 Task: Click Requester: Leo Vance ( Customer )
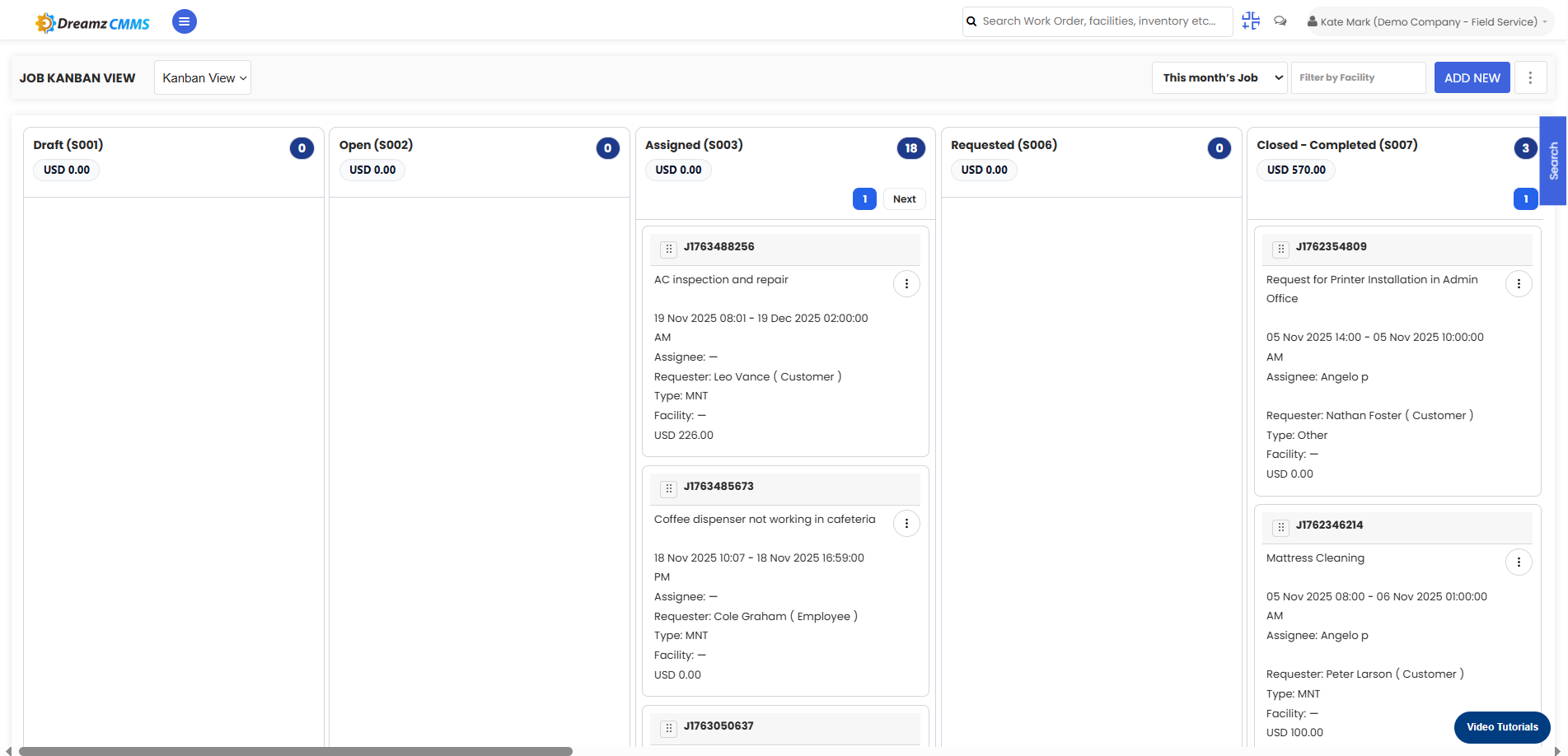point(747,377)
